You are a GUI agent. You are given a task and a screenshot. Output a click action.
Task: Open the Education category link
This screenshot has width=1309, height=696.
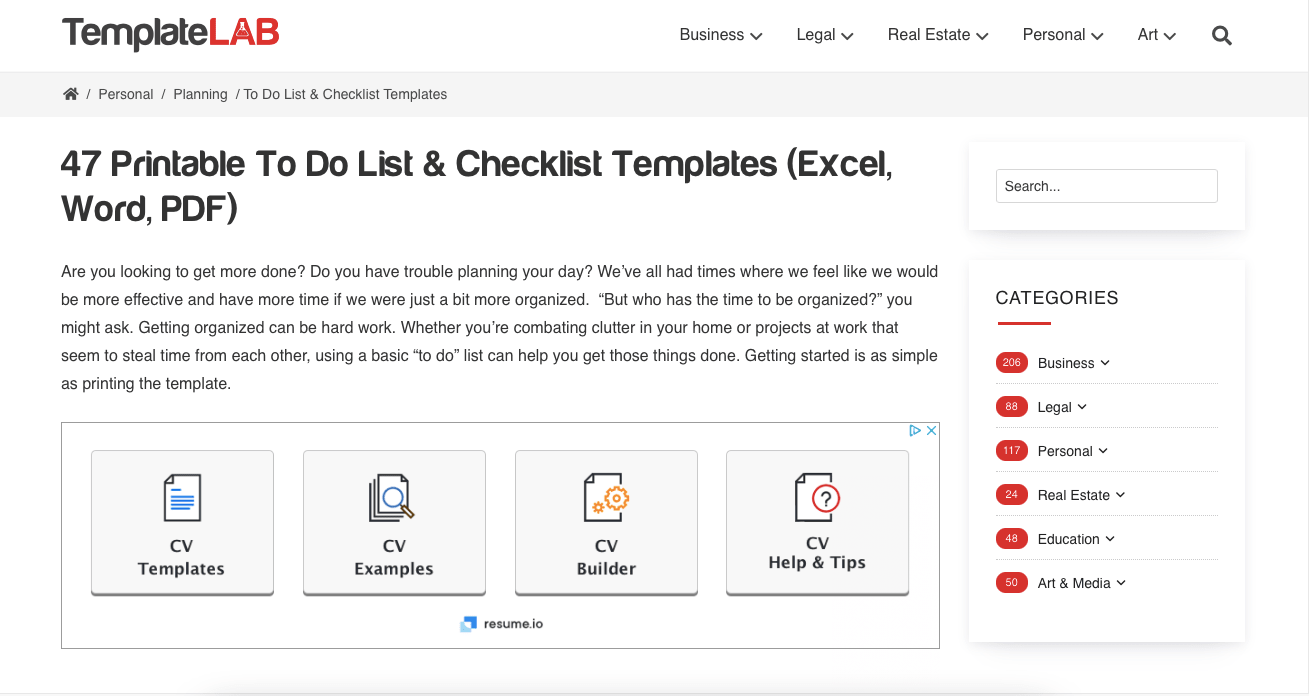(1069, 539)
